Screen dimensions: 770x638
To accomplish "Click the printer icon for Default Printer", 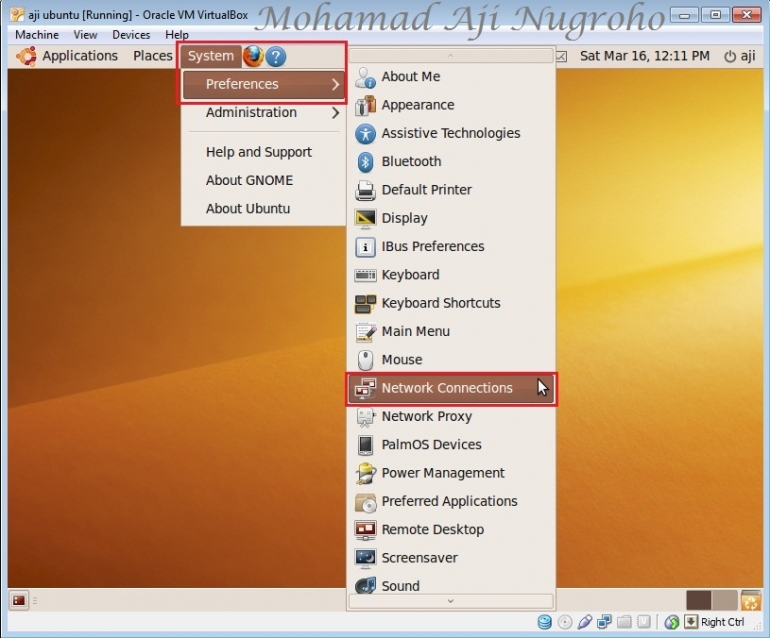I will (x=365, y=191).
